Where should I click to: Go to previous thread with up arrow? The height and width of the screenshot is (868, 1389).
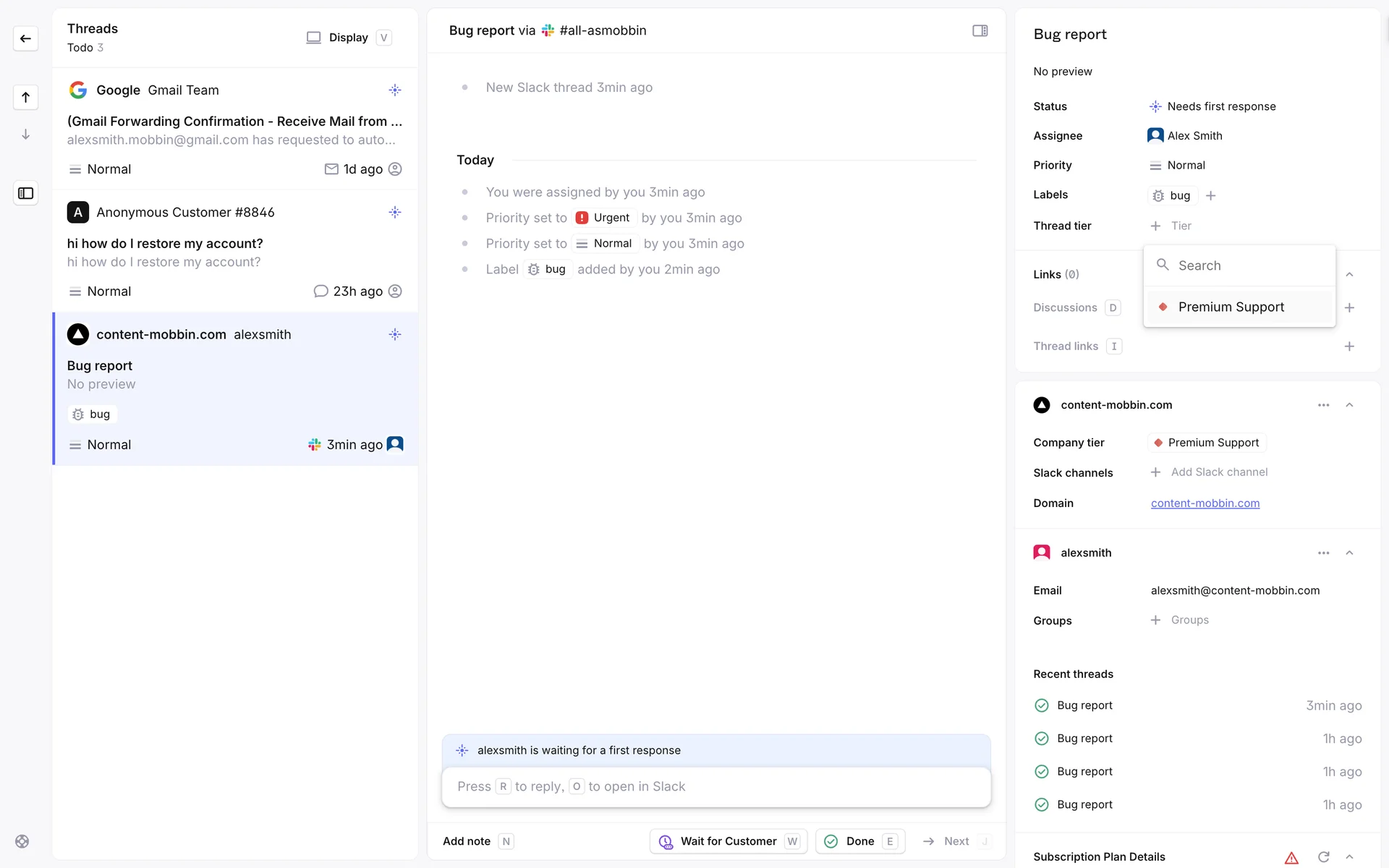coord(25,97)
